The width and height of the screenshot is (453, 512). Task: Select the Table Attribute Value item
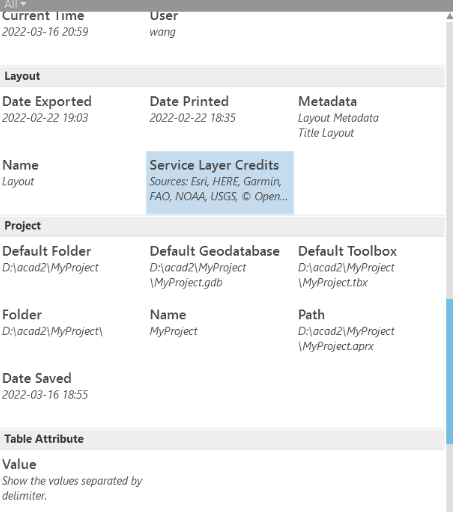click(x=73, y=482)
